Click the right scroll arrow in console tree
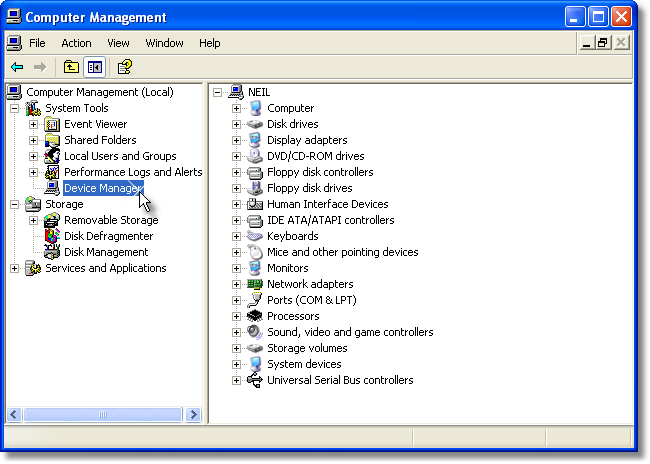The height and width of the screenshot is (464, 650). point(193,414)
